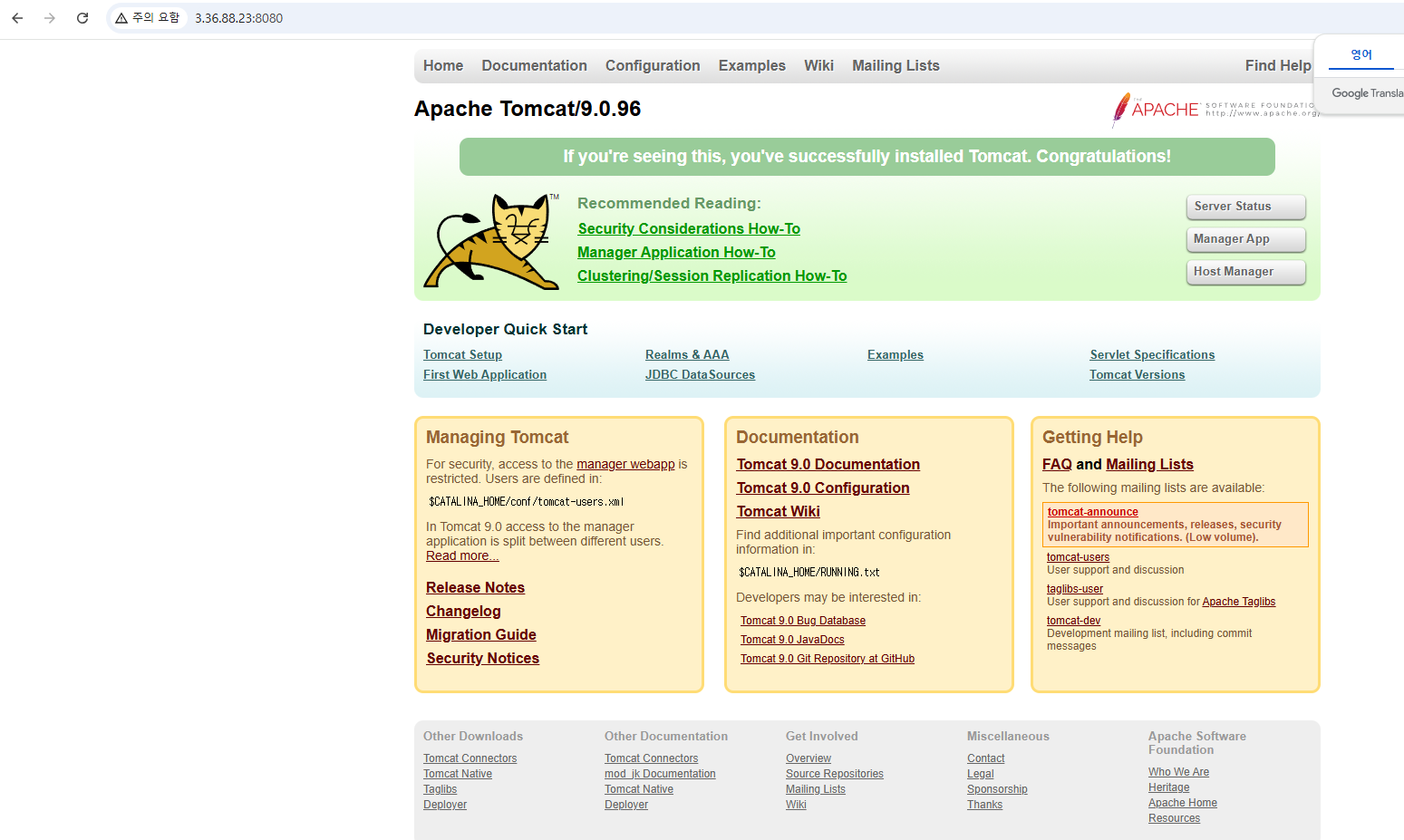Open Tomcat 9.0 Configuration link
The width and height of the screenshot is (1404, 840).
[823, 488]
